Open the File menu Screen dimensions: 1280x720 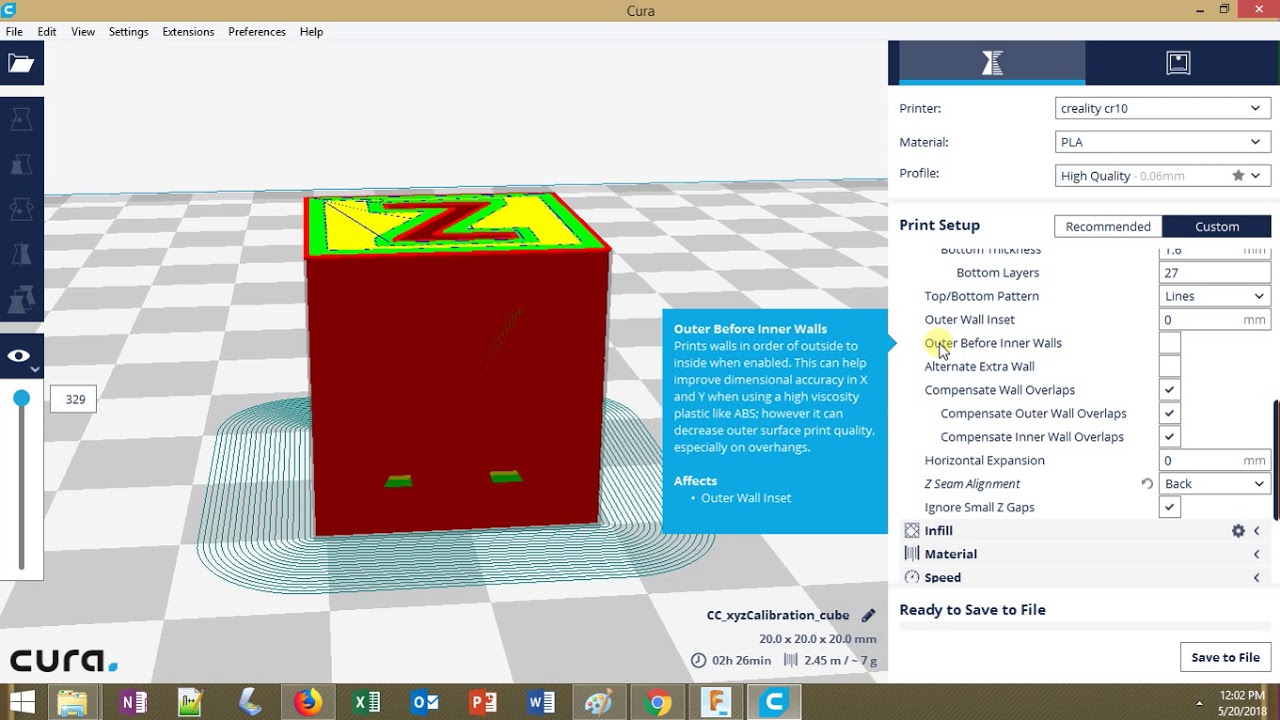pos(14,32)
